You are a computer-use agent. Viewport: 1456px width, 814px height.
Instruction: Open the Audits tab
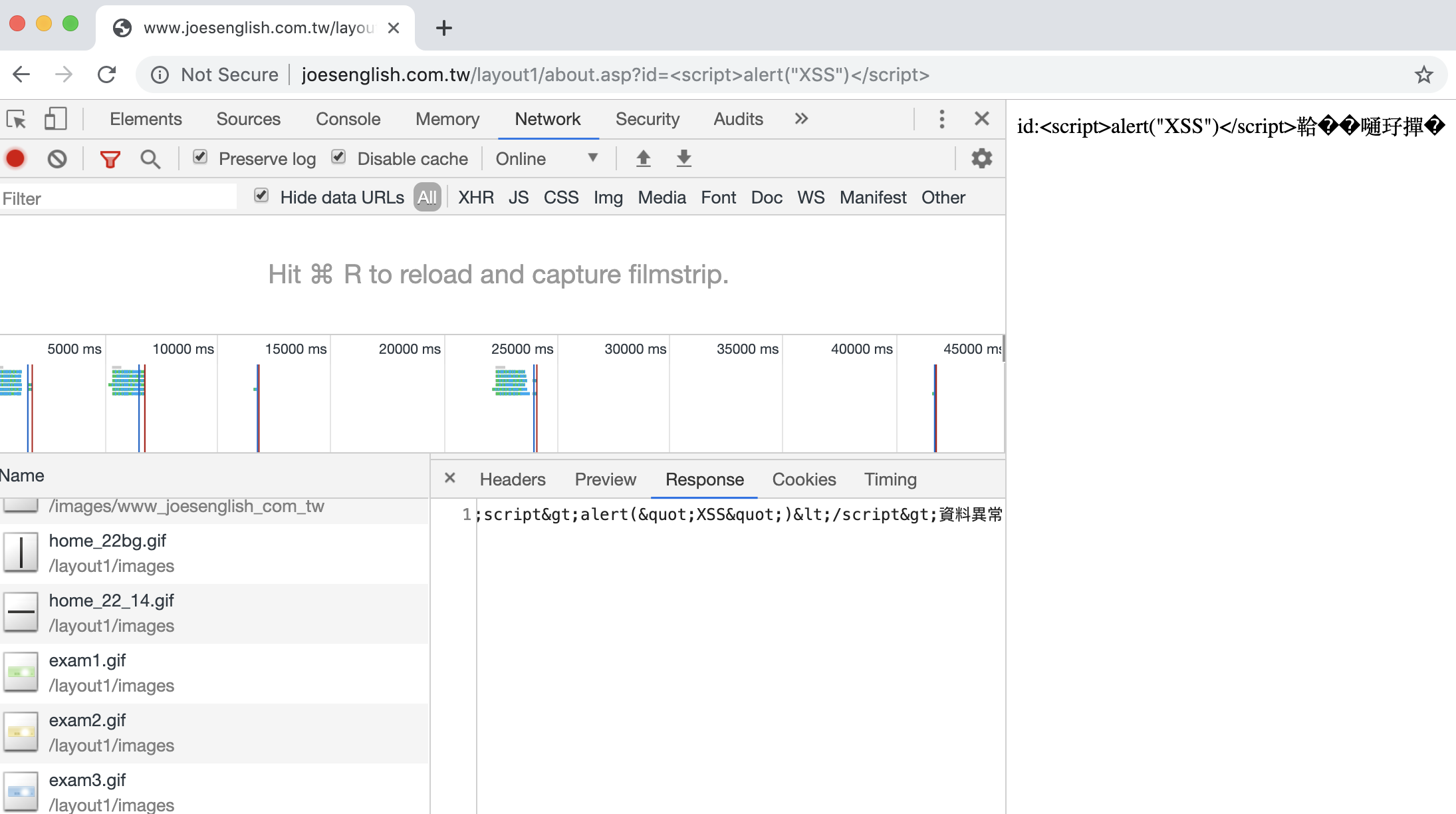pos(738,119)
